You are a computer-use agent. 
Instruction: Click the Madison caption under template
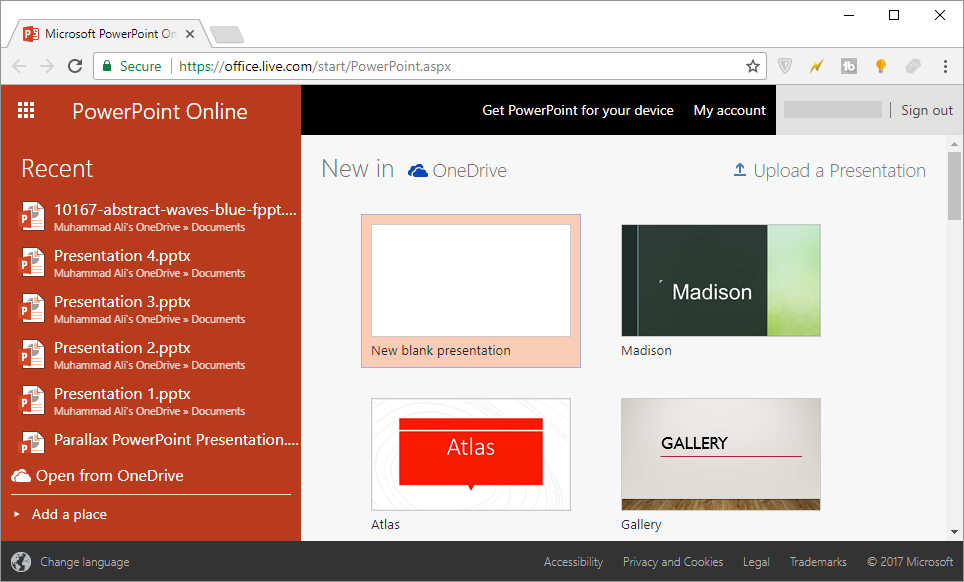[x=646, y=350]
